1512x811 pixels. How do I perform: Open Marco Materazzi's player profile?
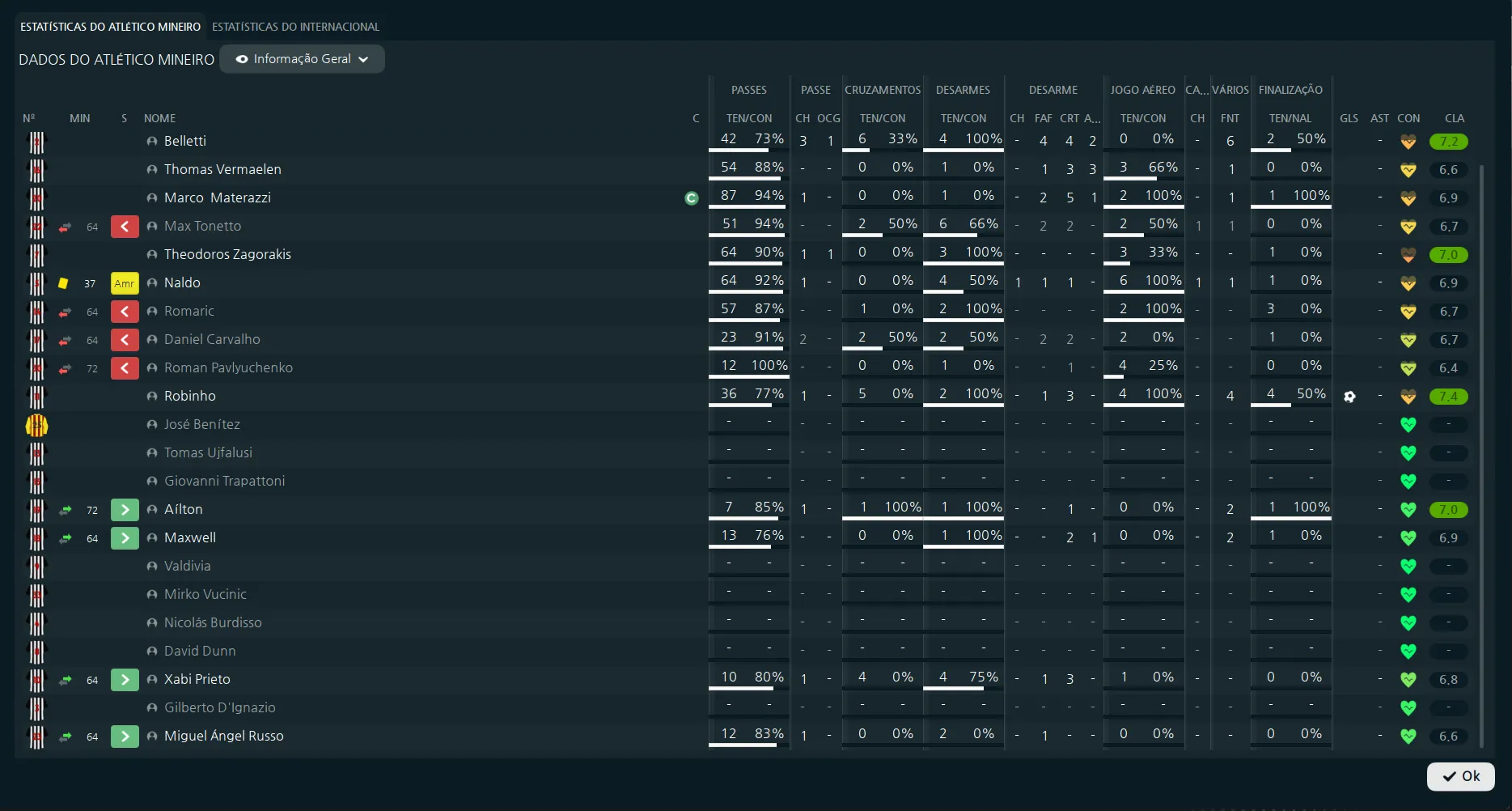(217, 197)
